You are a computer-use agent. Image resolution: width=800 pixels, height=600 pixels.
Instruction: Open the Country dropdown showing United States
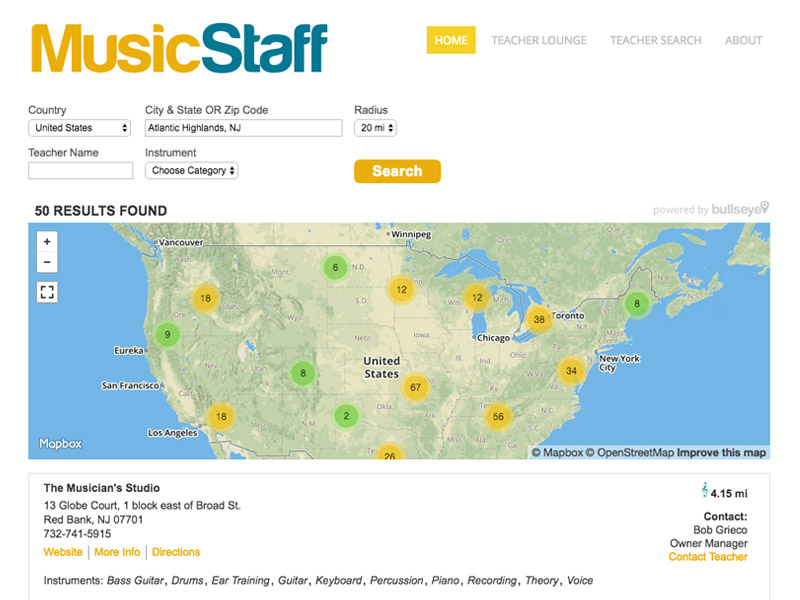79,127
